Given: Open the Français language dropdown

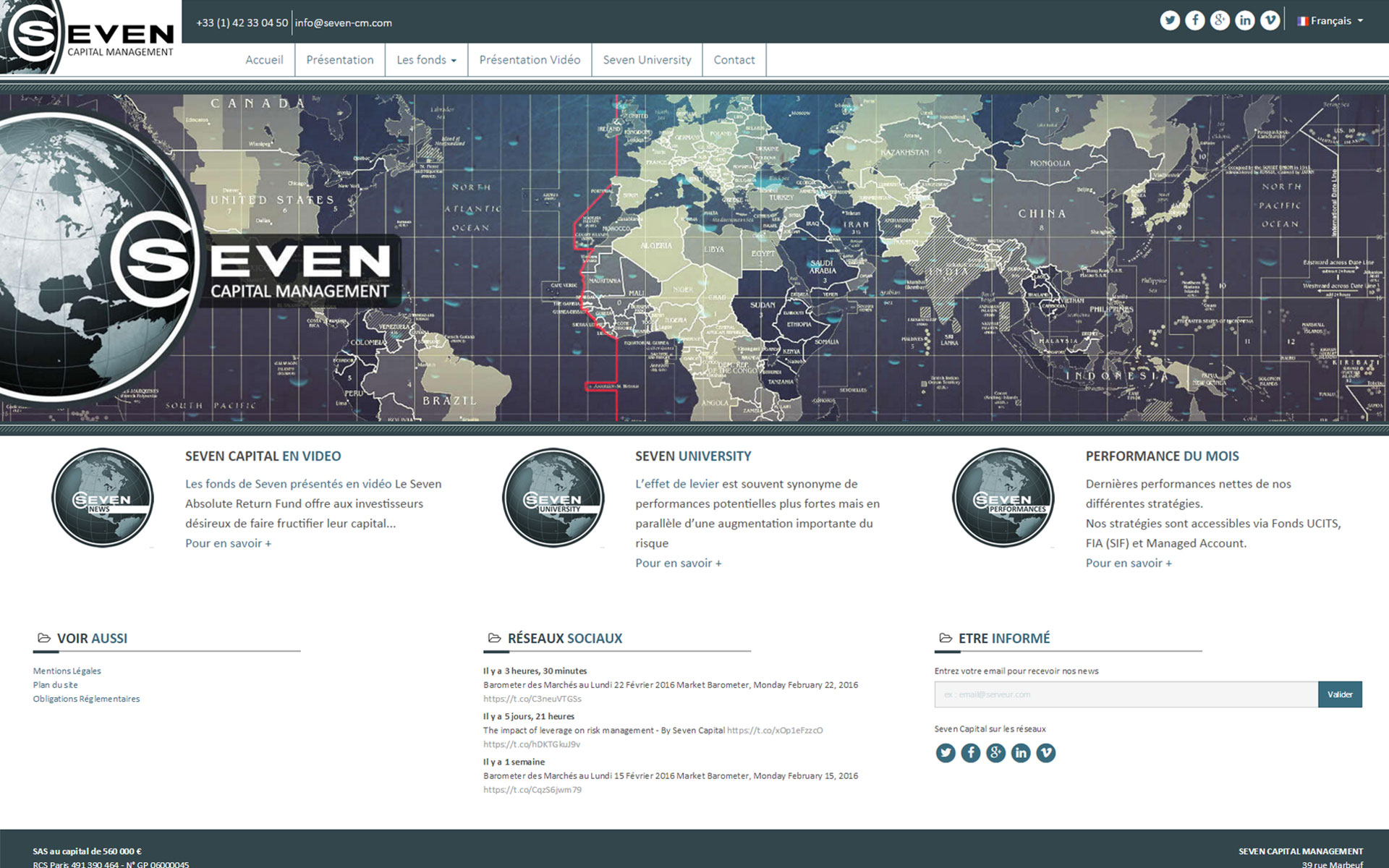Looking at the screenshot, I should 1330,21.
